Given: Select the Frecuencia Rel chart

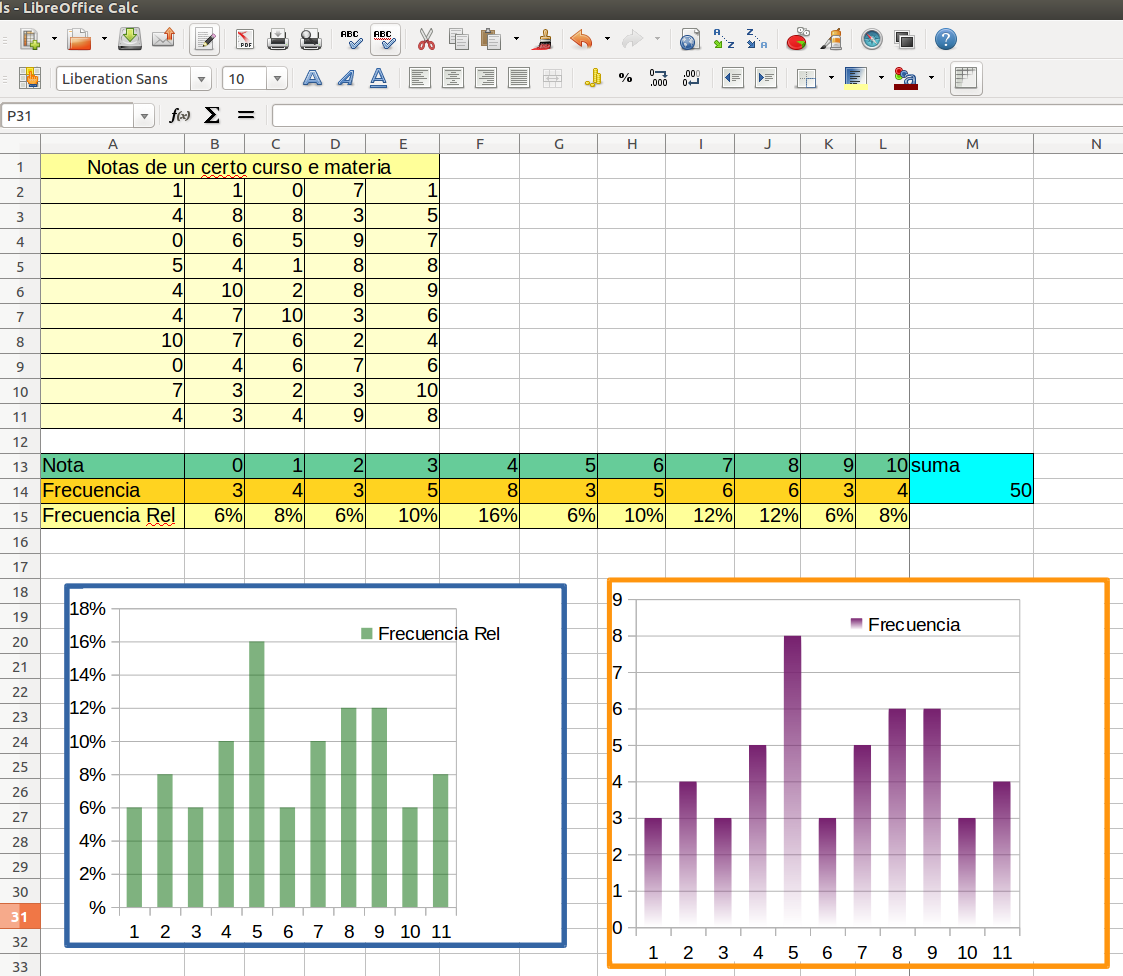Looking at the screenshot, I should 315,765.
